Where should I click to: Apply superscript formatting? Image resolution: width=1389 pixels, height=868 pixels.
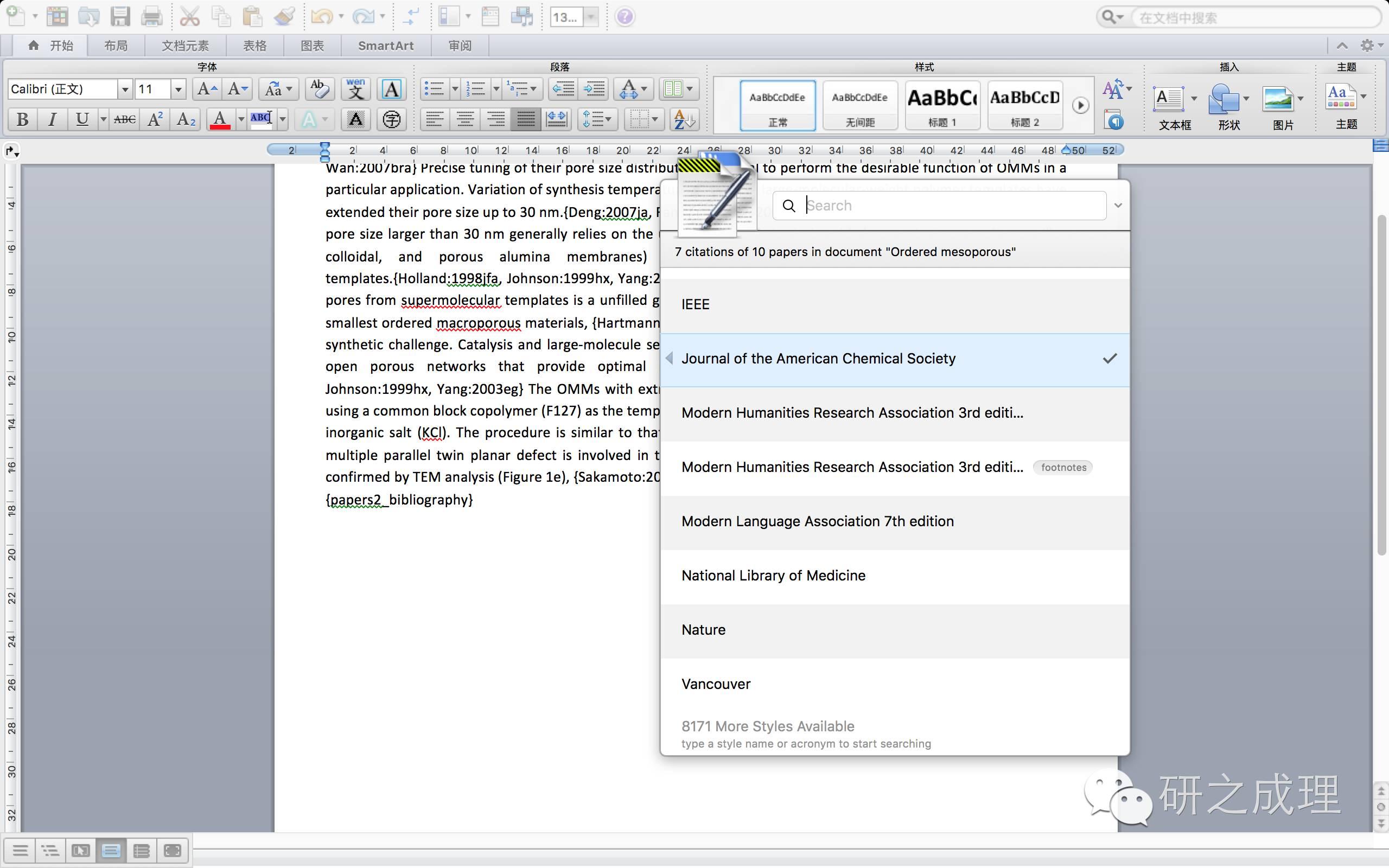click(x=155, y=119)
